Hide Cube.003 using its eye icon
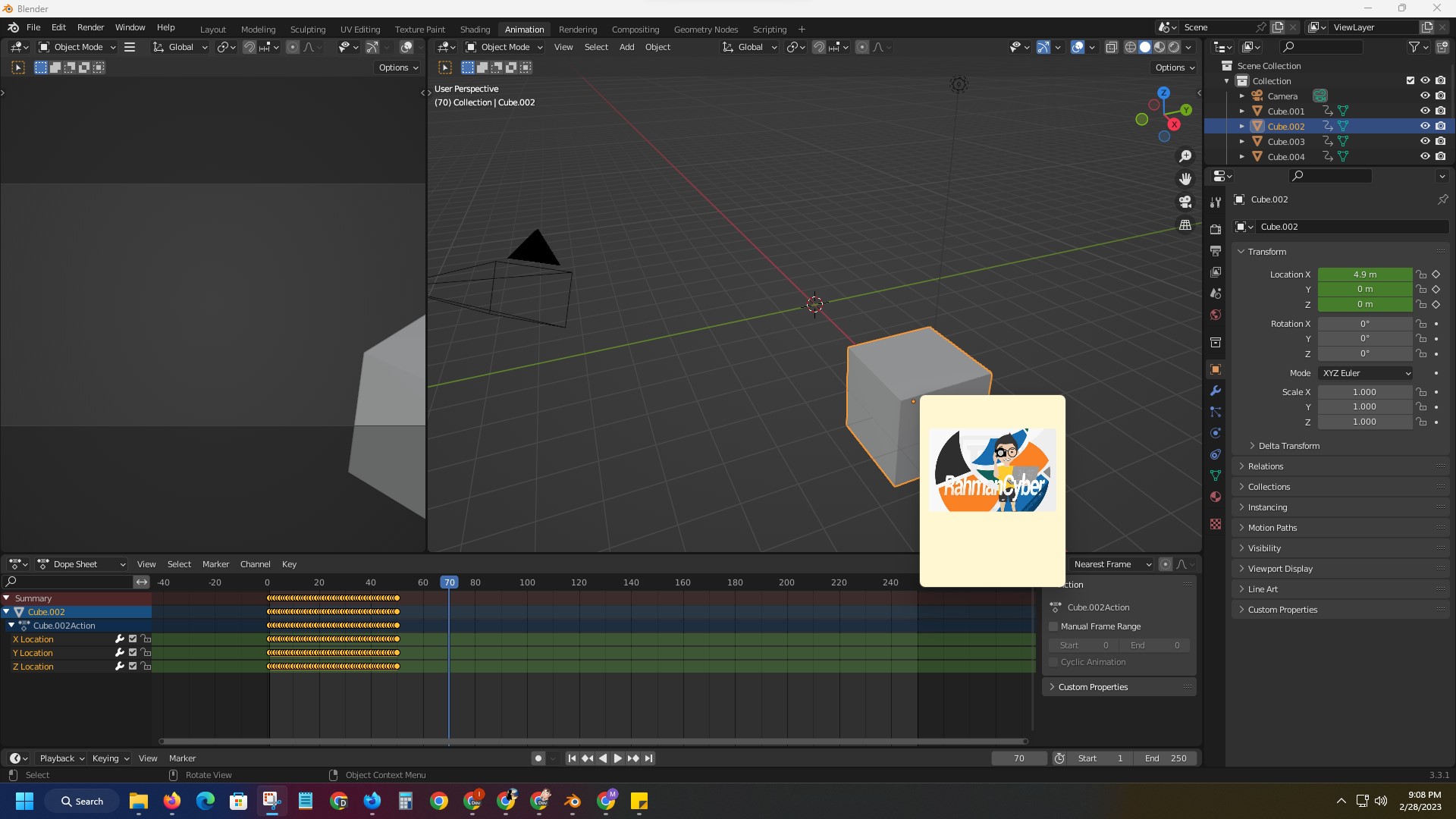 coord(1425,142)
